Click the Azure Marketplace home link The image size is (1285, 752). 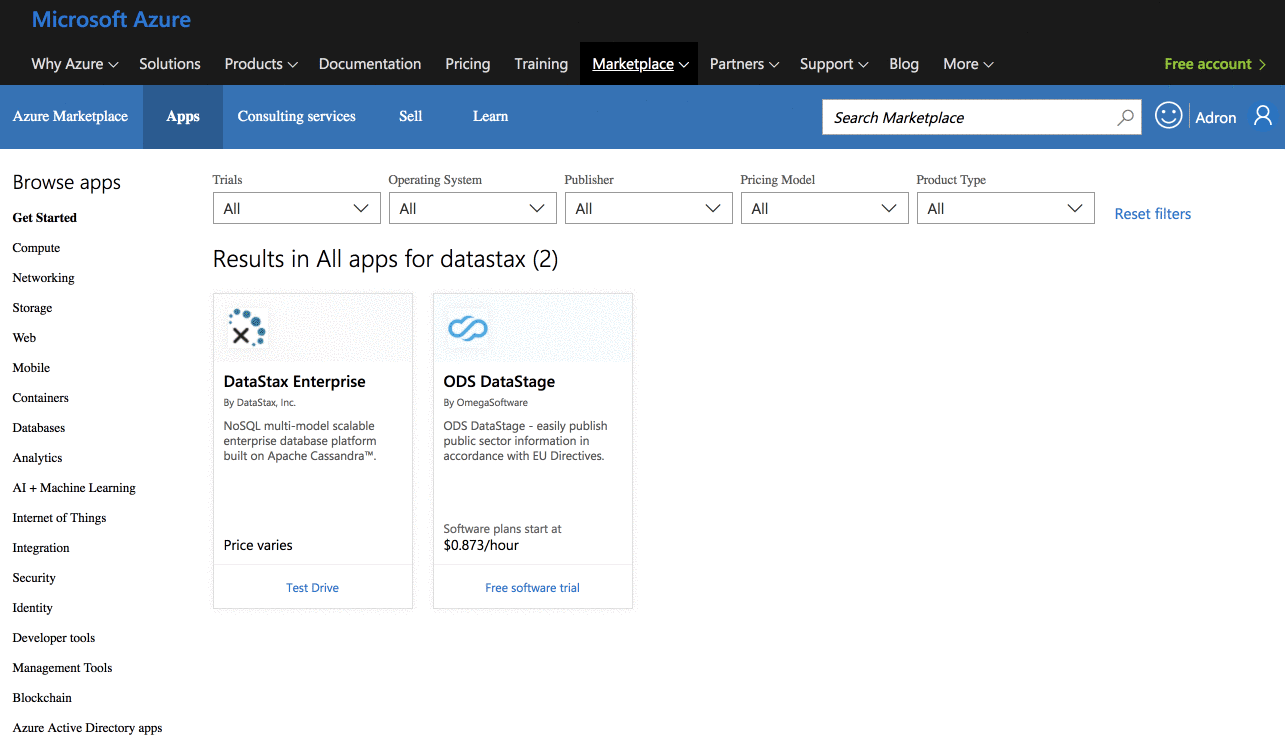coord(70,117)
